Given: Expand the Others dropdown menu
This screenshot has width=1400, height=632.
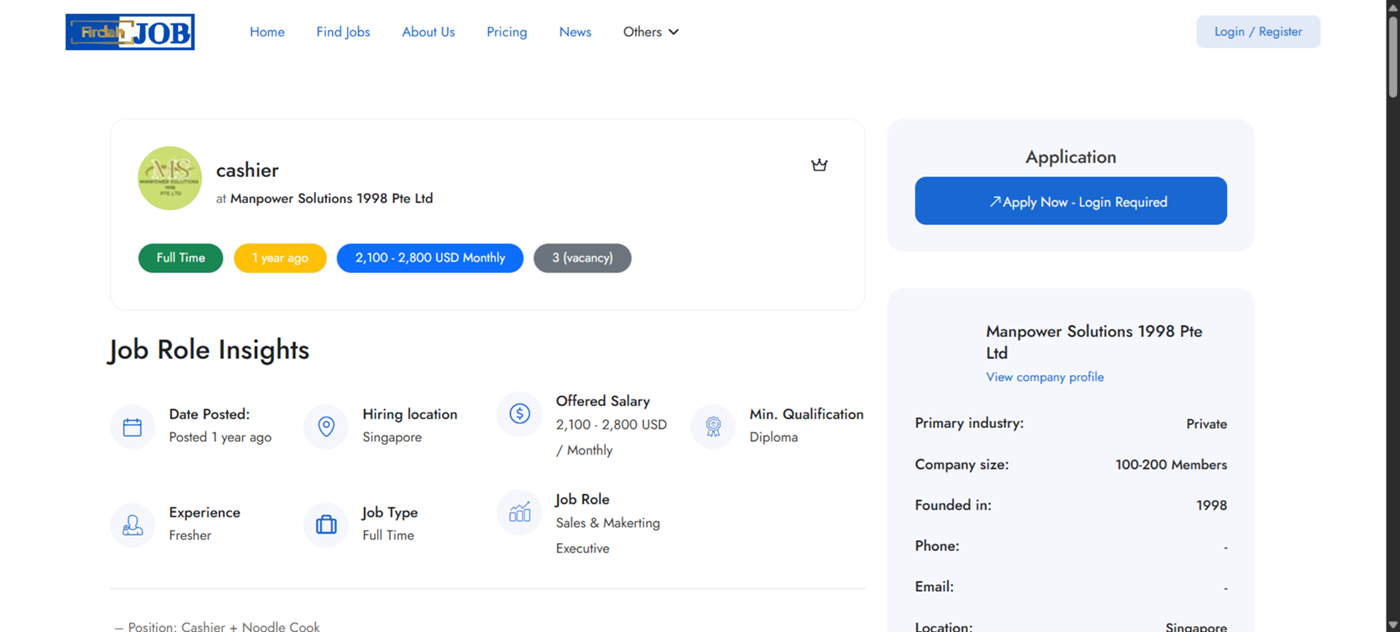Looking at the screenshot, I should (x=651, y=32).
